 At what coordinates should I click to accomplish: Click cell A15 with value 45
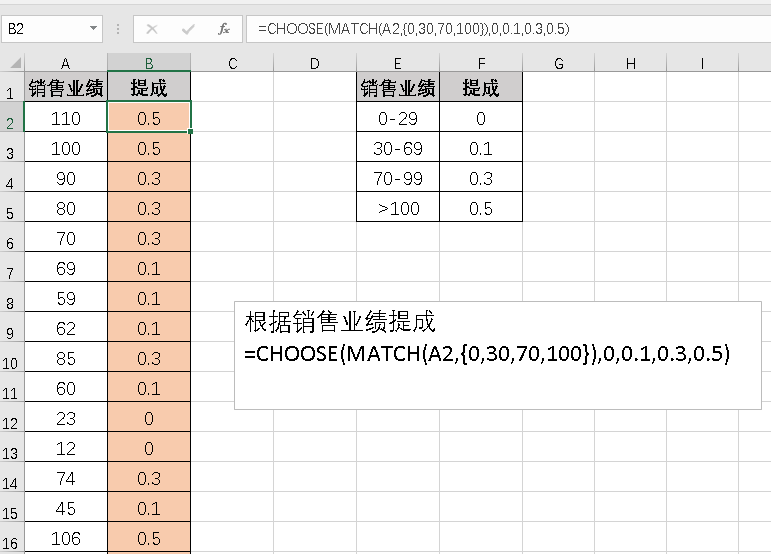[x=66, y=507]
